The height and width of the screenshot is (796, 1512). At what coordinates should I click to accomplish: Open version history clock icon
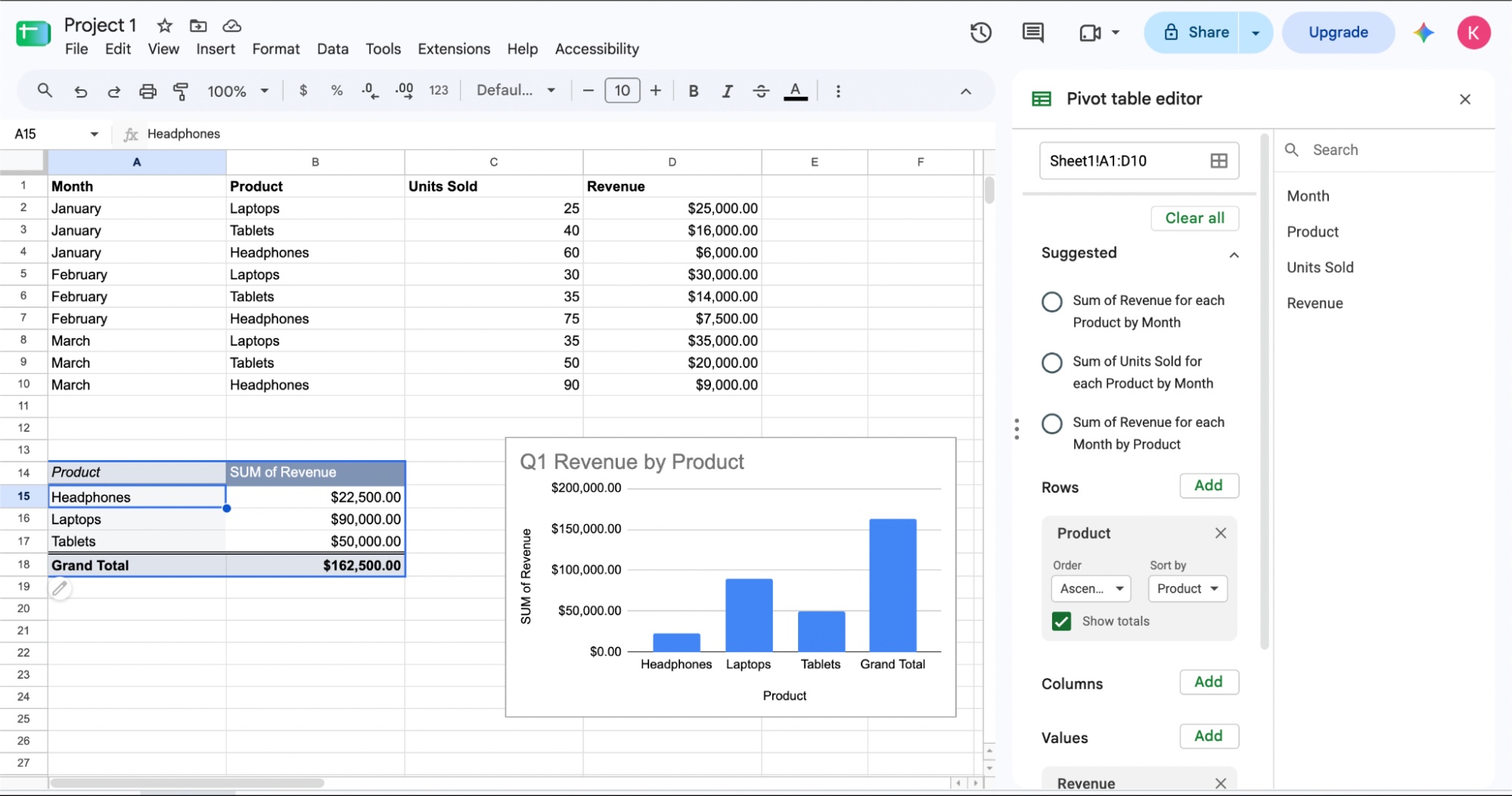click(980, 33)
